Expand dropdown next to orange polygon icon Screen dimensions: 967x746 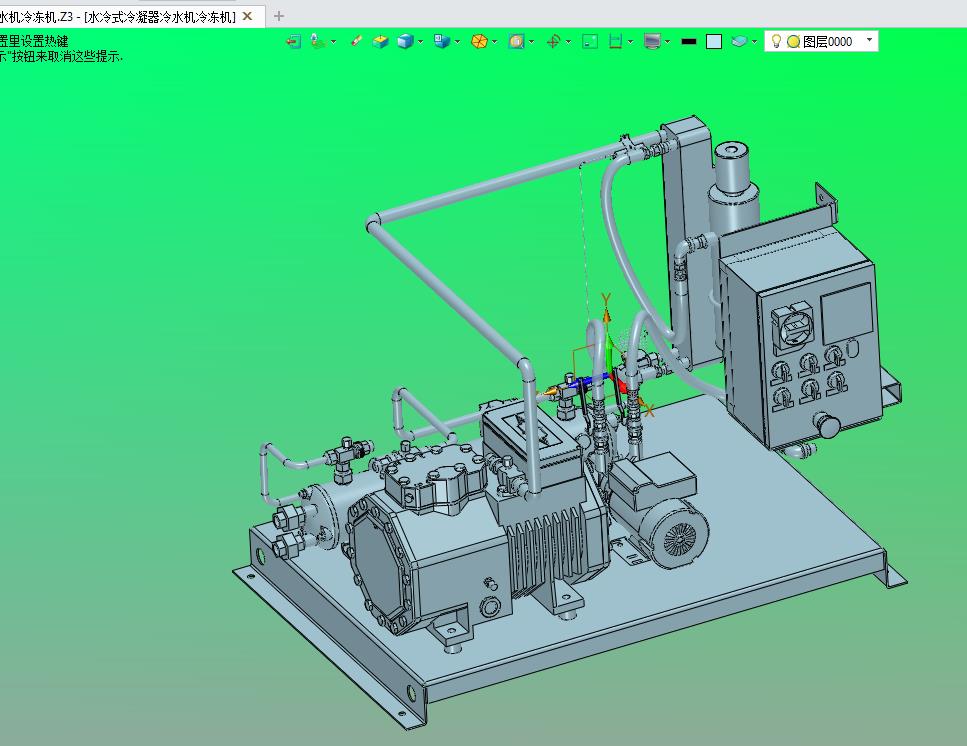point(495,42)
